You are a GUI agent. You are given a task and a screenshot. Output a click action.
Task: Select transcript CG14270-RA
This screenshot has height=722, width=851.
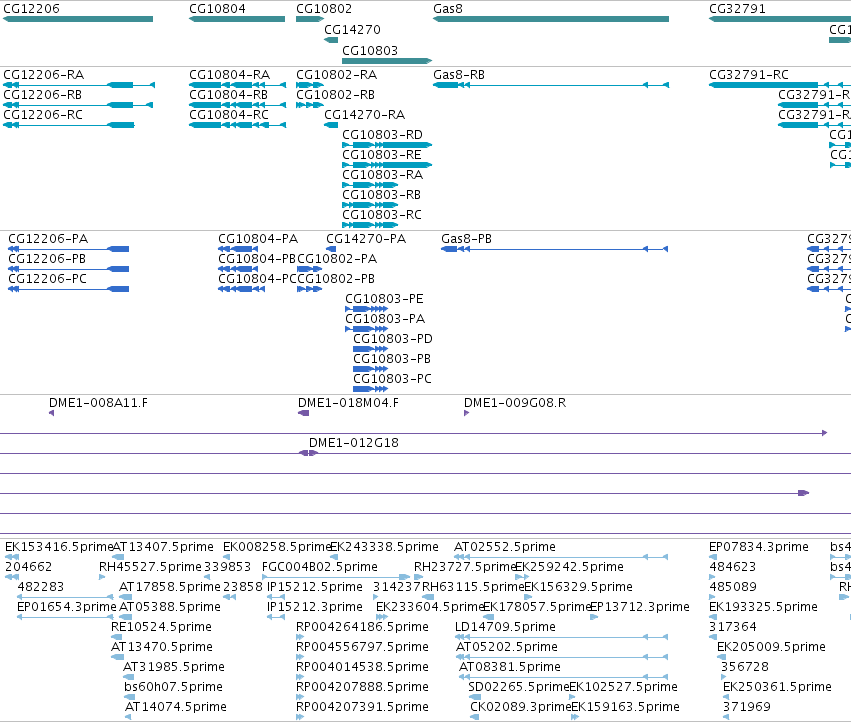[x=331, y=125]
